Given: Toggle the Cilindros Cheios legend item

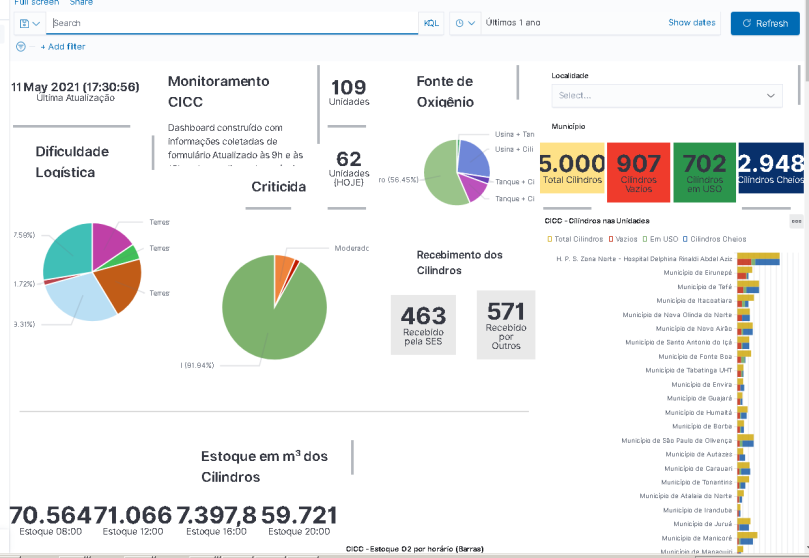Looking at the screenshot, I should 715,239.
